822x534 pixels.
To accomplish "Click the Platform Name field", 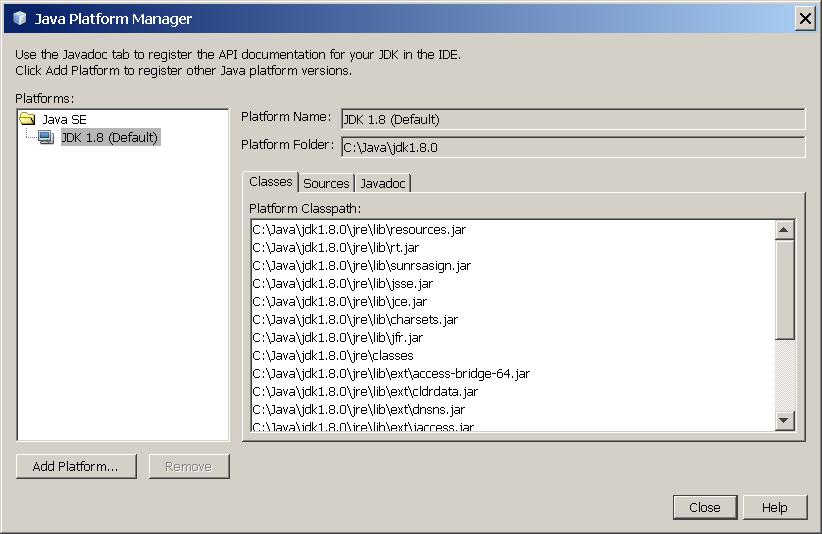I will pos(572,119).
